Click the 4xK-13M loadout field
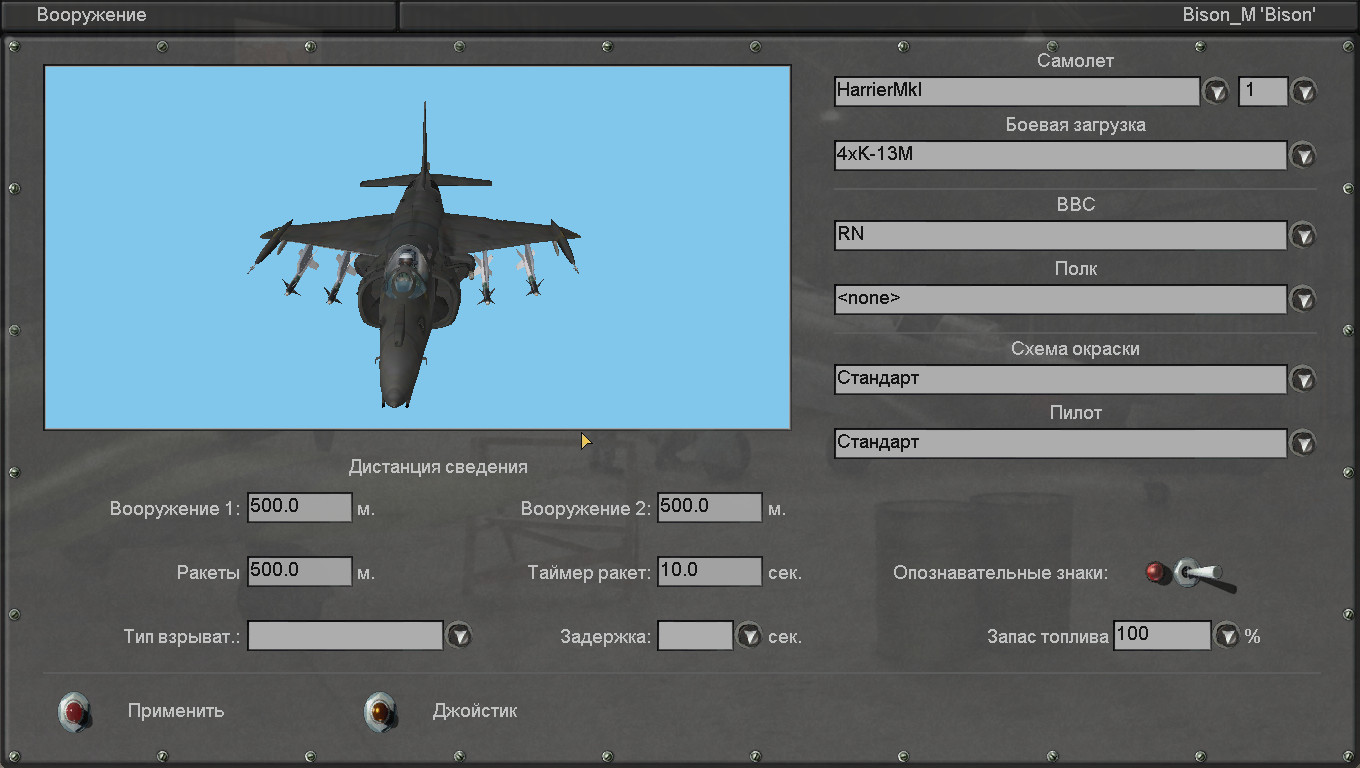This screenshot has height=768, width=1360. click(x=1060, y=155)
